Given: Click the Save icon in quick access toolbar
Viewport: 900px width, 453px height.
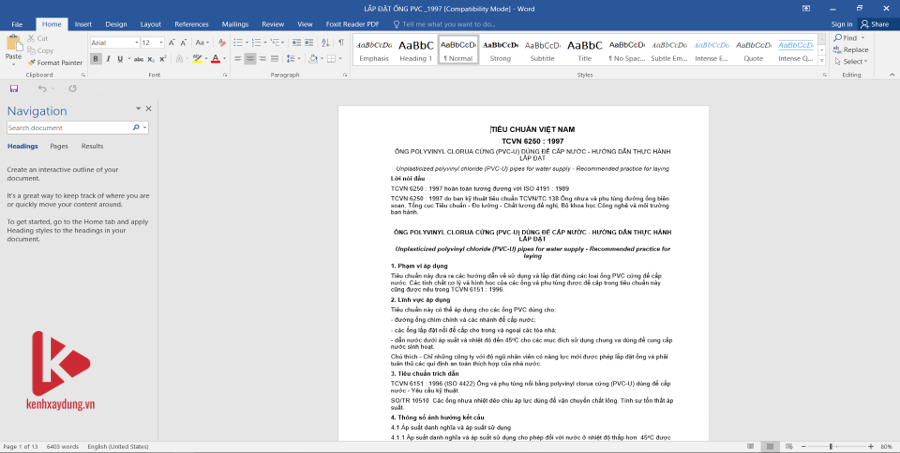Looking at the screenshot, I should 14,89.
